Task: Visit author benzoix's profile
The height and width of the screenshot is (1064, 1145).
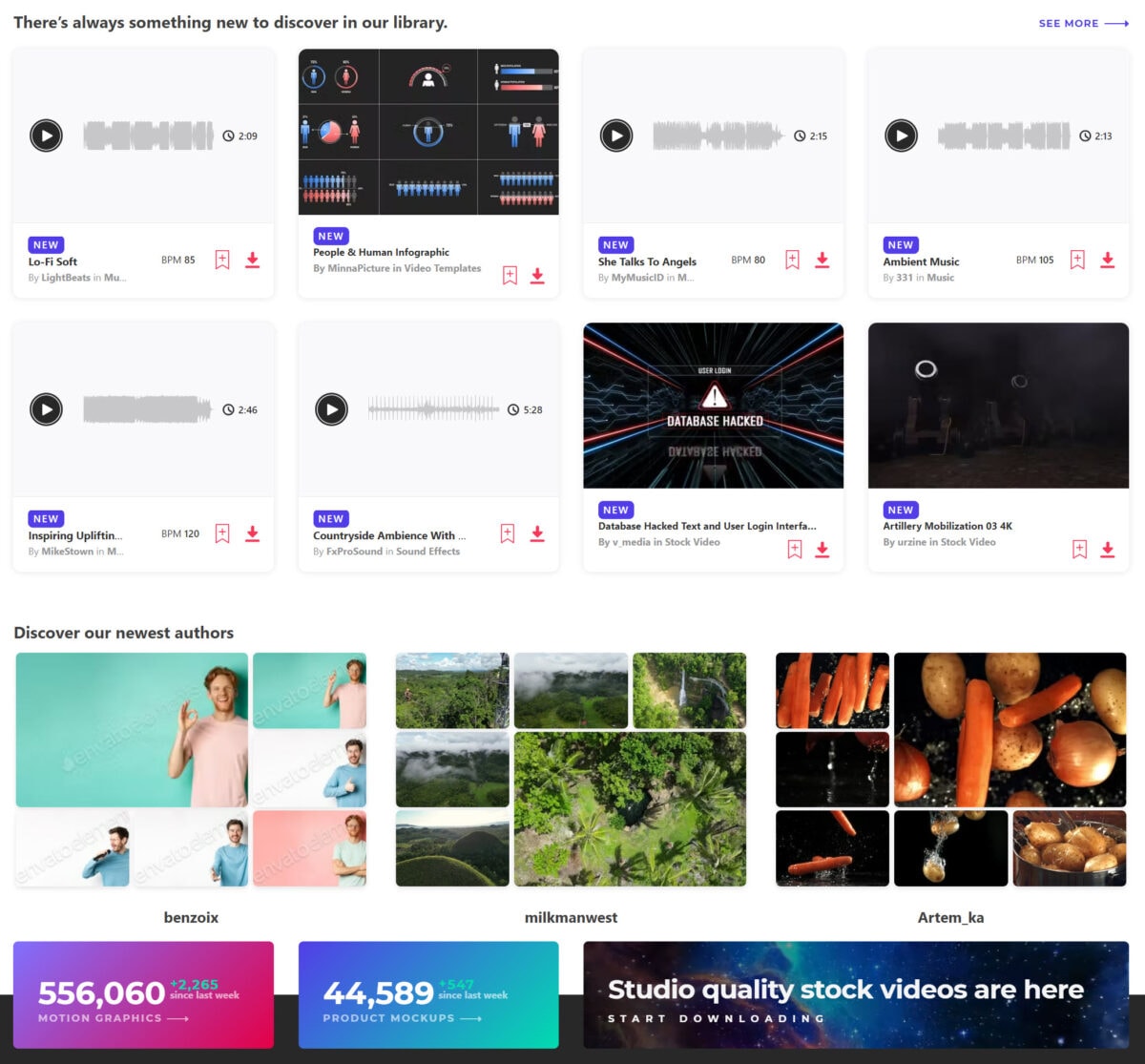Action: coord(190,917)
